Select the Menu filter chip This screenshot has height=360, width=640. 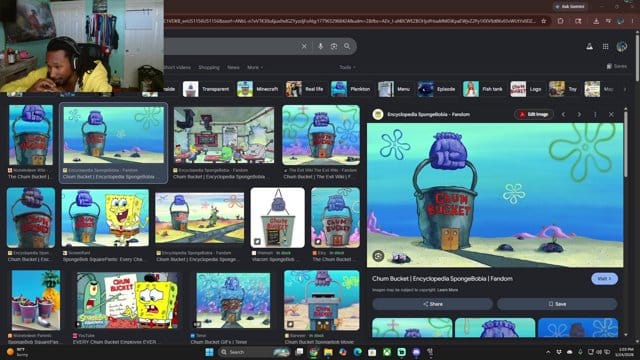(x=395, y=89)
